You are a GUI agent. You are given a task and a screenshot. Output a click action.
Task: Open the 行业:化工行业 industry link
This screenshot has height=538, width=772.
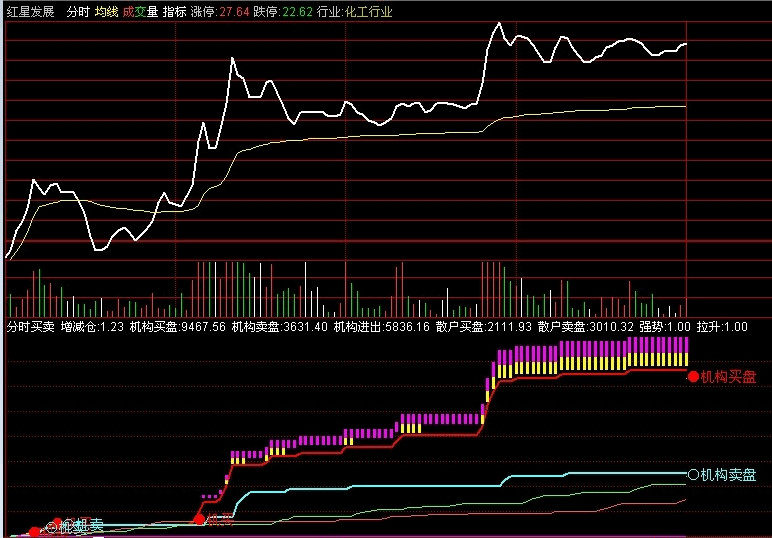354,11
